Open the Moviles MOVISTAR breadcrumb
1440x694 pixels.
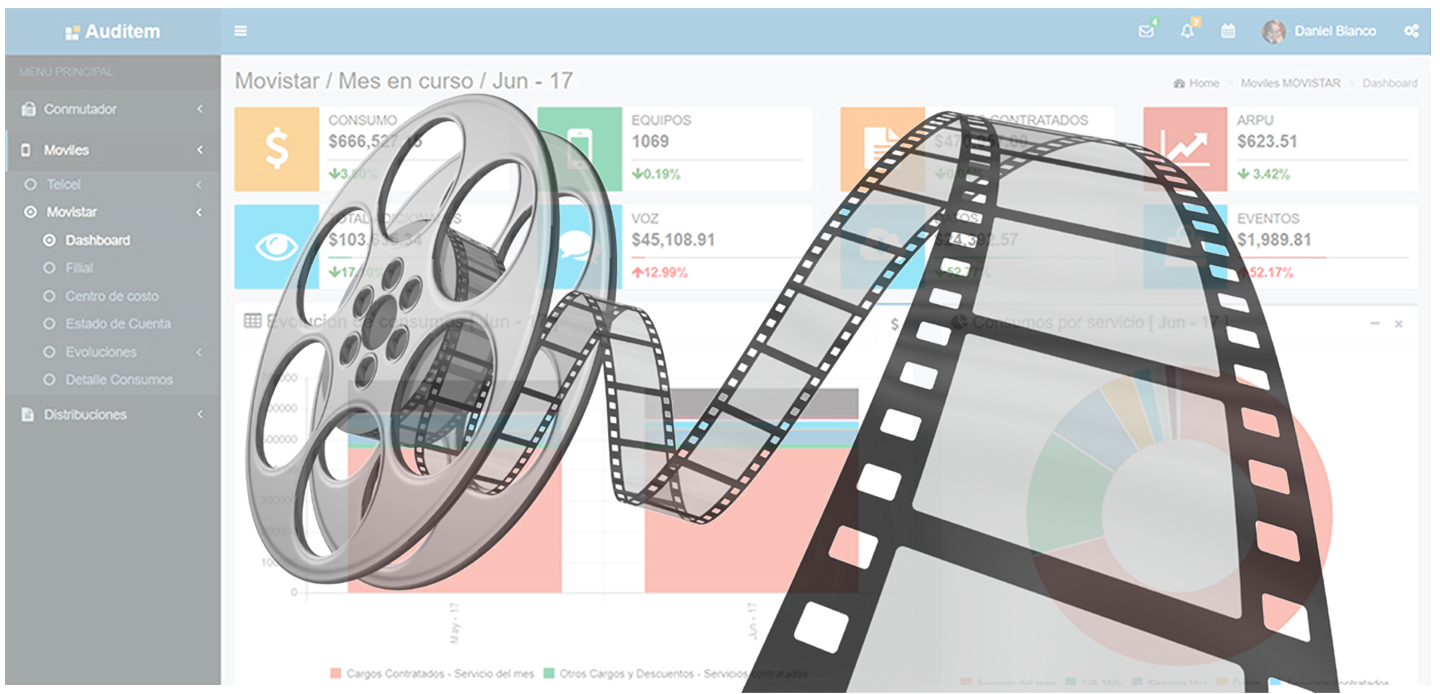click(1290, 83)
